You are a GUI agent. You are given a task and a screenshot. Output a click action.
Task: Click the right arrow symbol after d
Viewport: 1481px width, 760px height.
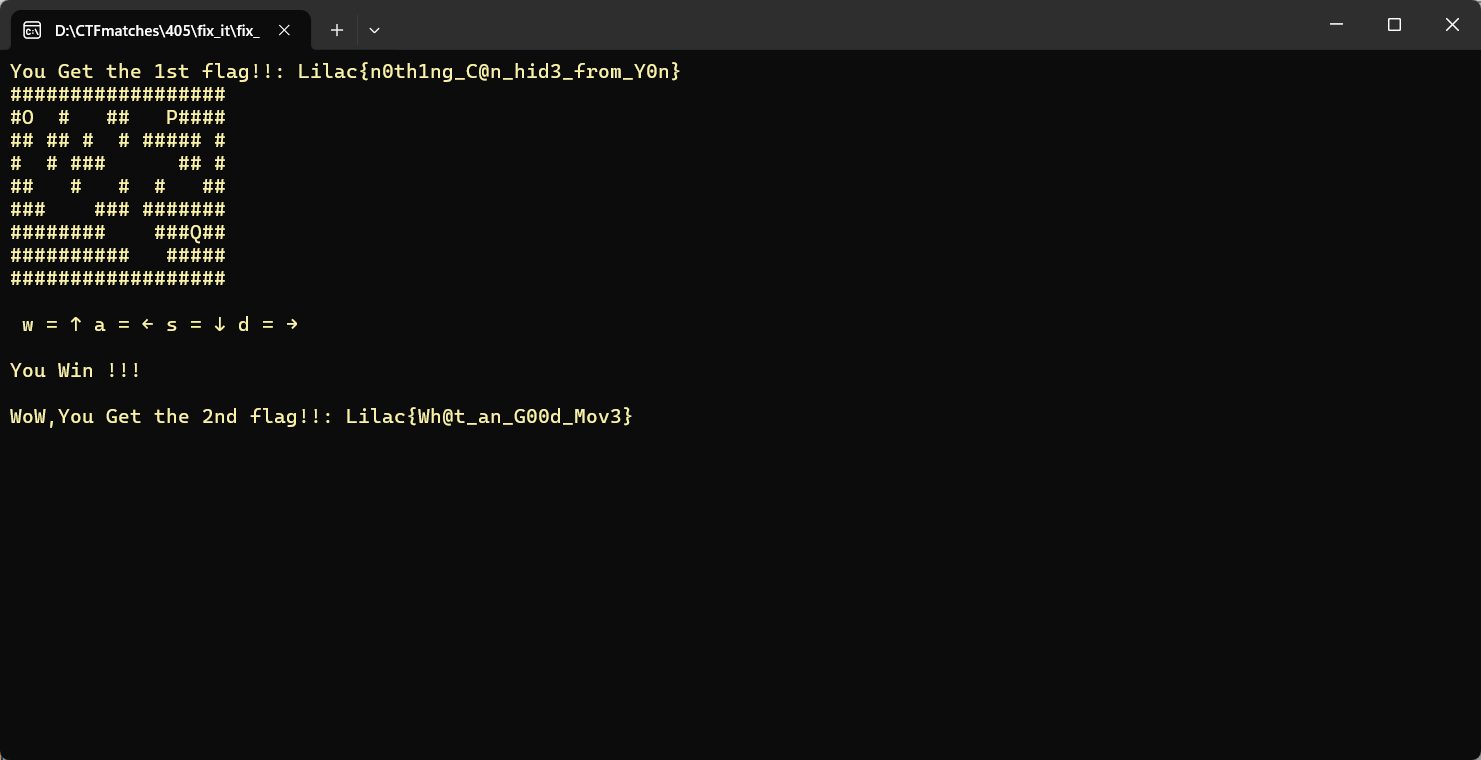[x=292, y=324]
